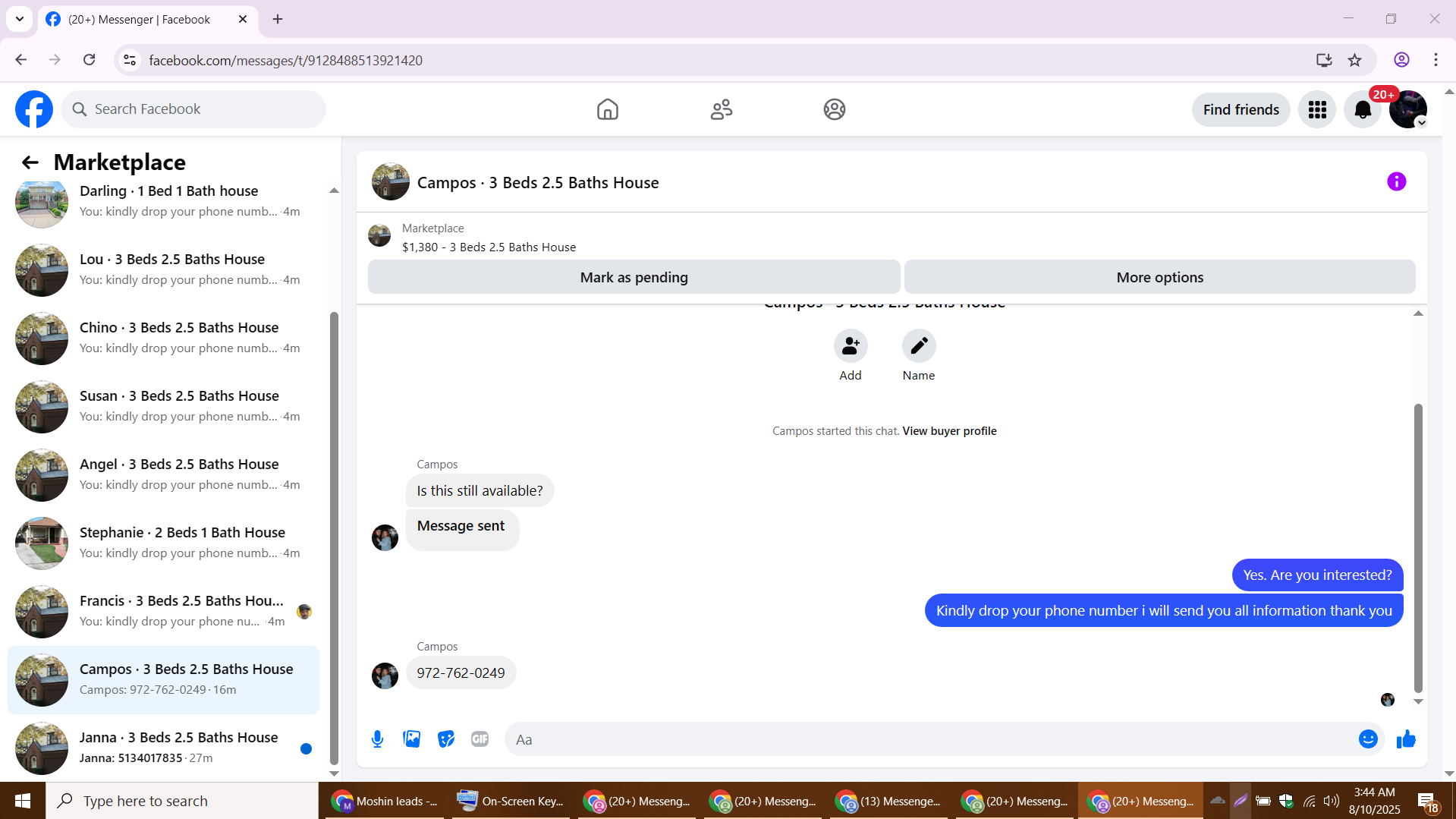Focus the Windows taskbar search box
Screen dimensions: 1456x819
(x=182, y=801)
